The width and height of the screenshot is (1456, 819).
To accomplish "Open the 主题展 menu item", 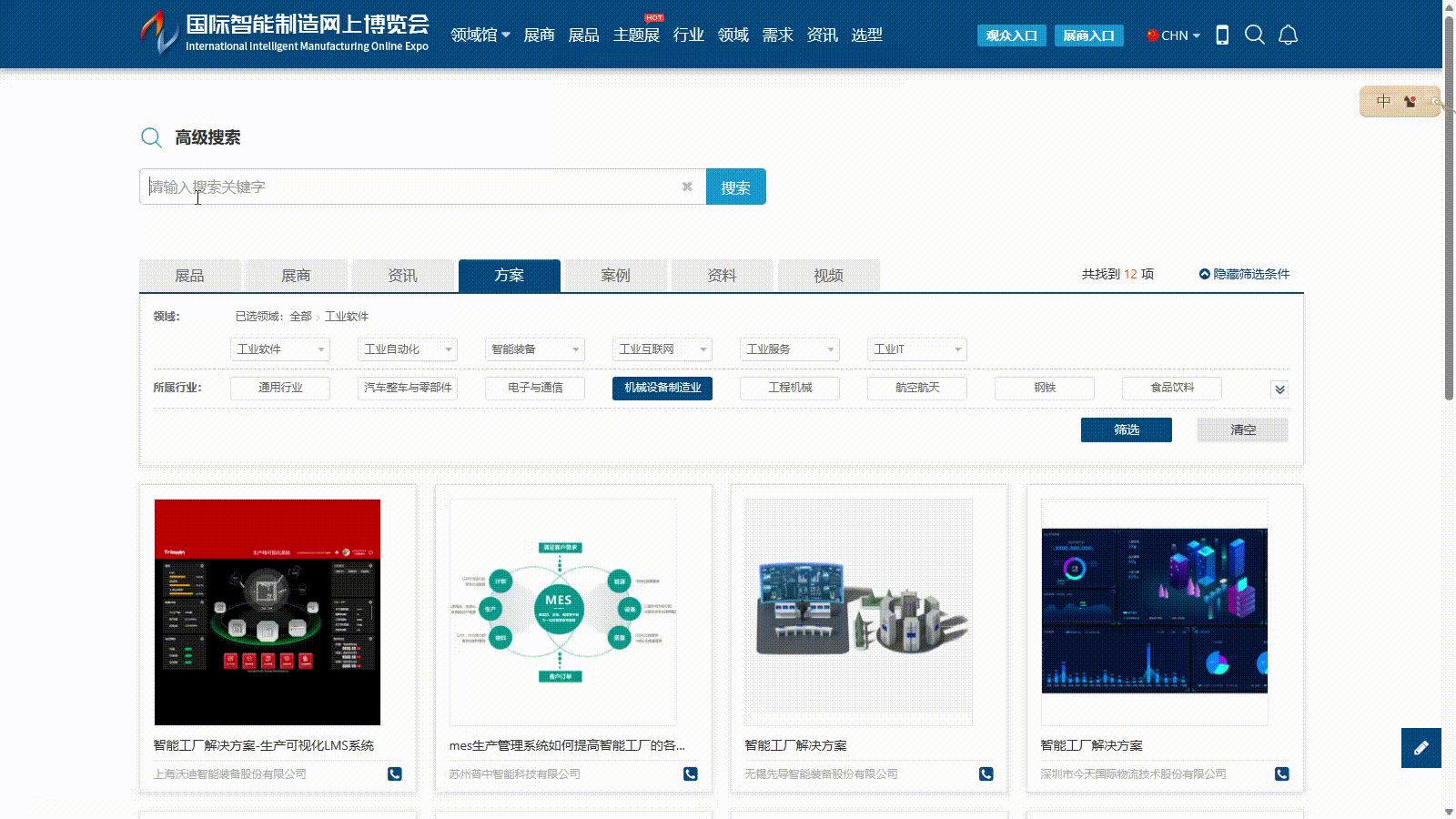I will (635, 35).
